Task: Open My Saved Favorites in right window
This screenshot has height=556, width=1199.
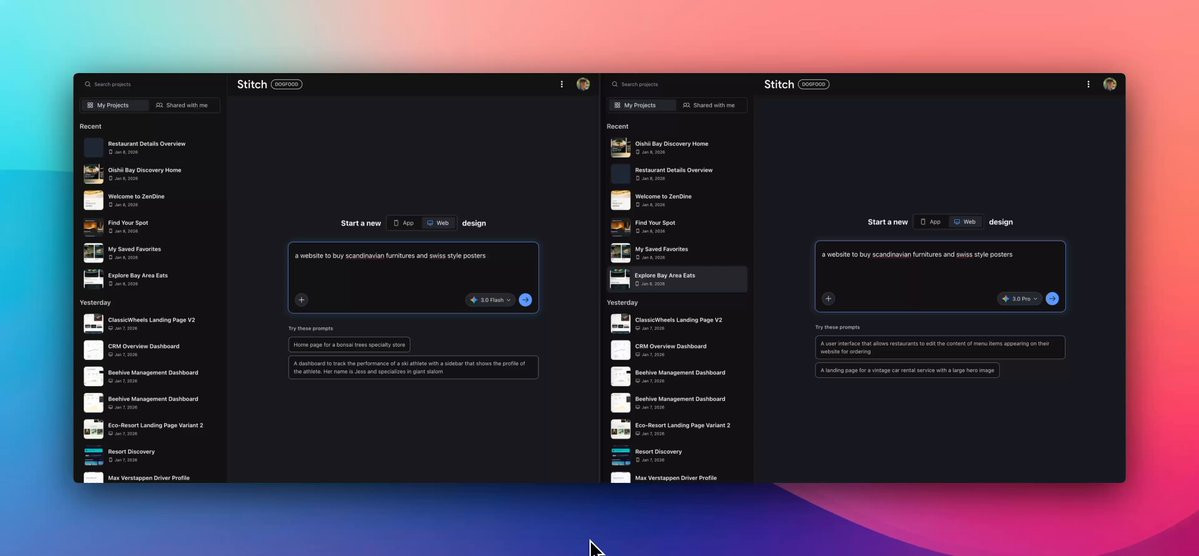Action: [x=677, y=252]
